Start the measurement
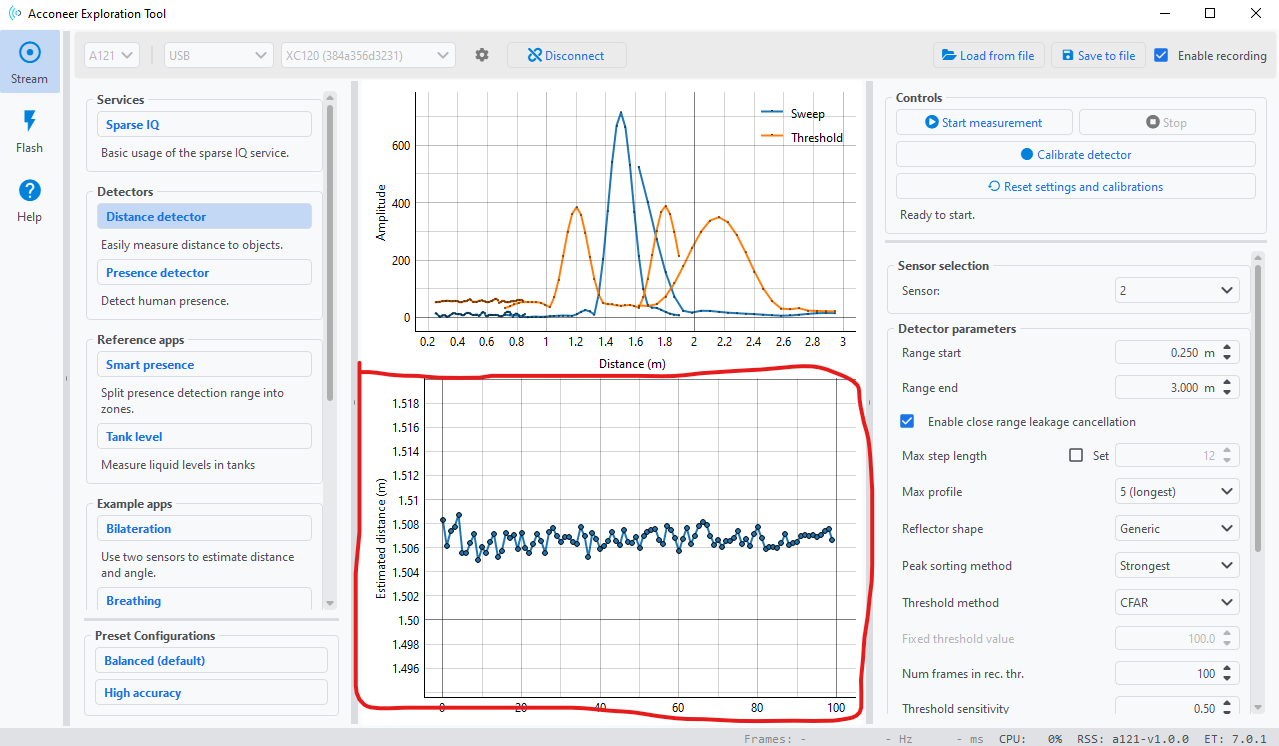 (984, 122)
